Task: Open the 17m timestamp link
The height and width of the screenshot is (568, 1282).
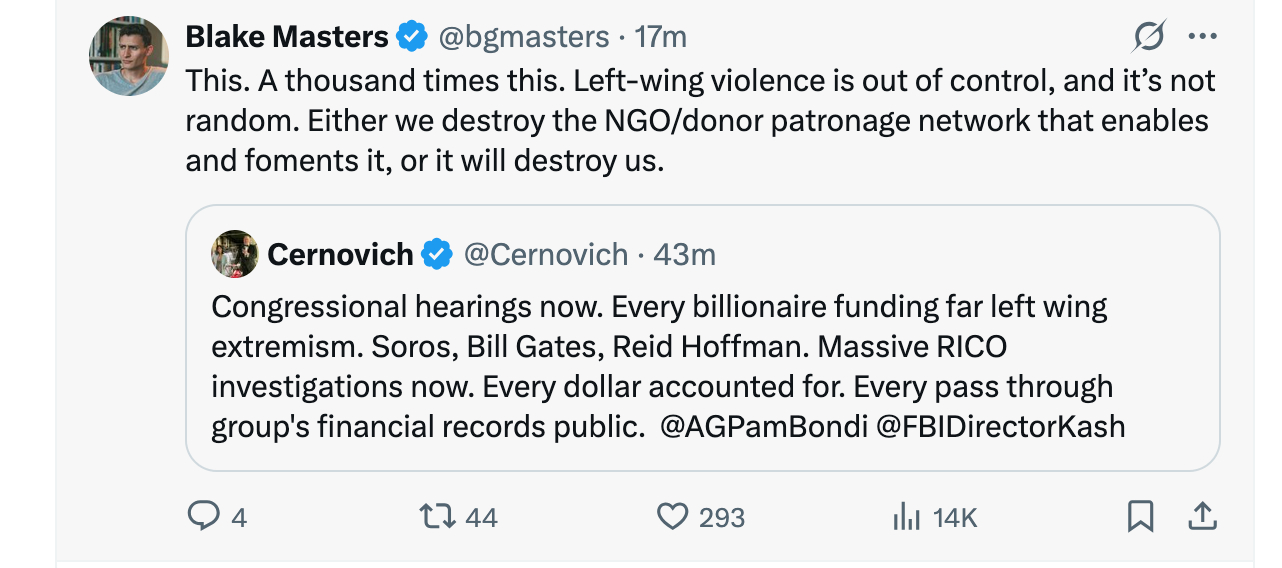Action: [661, 37]
